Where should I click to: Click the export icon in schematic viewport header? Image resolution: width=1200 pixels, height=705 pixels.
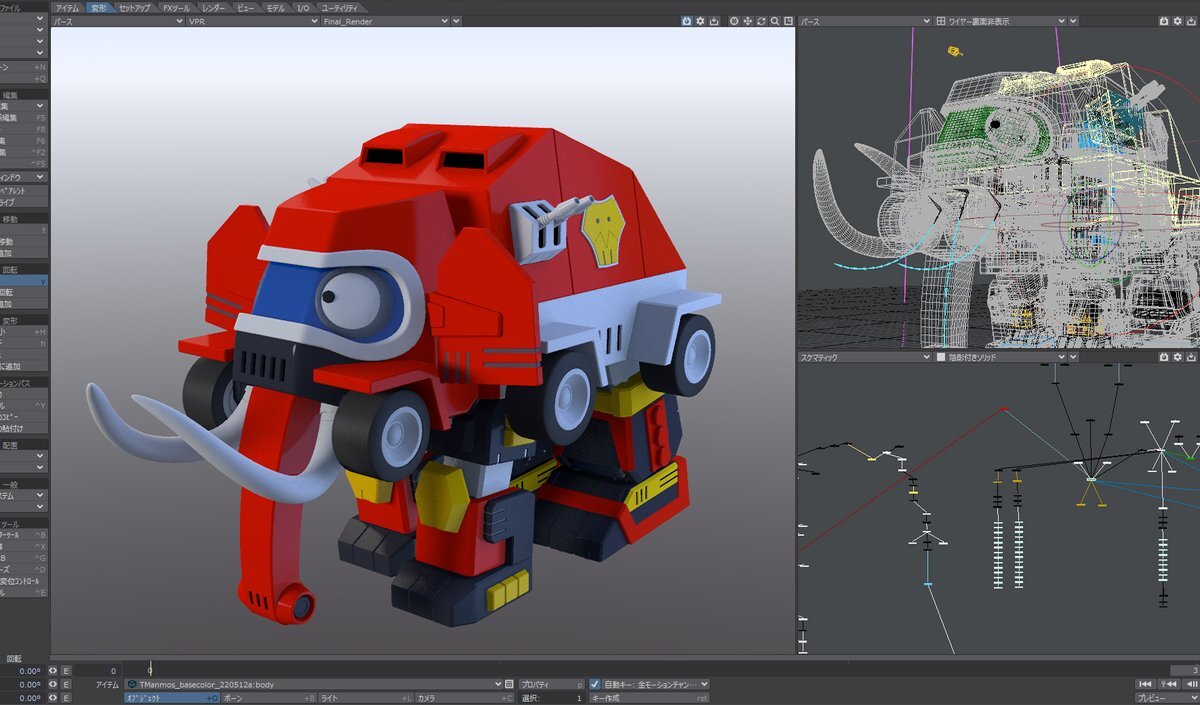(1191, 357)
